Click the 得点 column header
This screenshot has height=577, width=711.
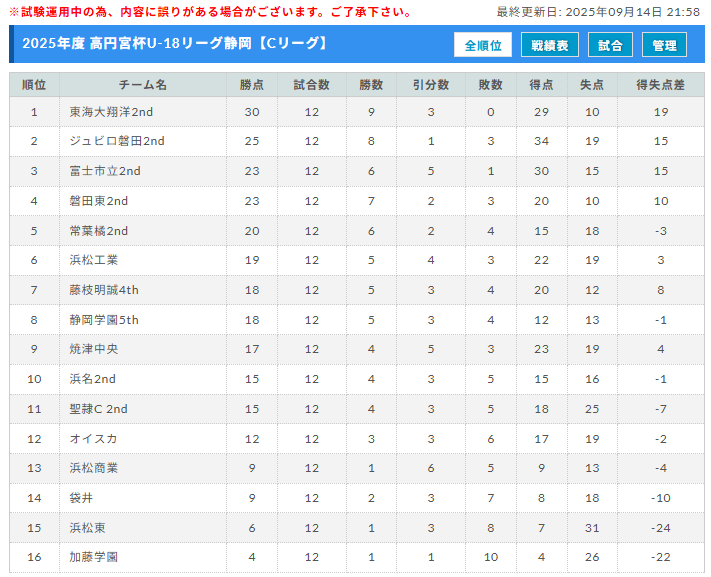coord(541,85)
